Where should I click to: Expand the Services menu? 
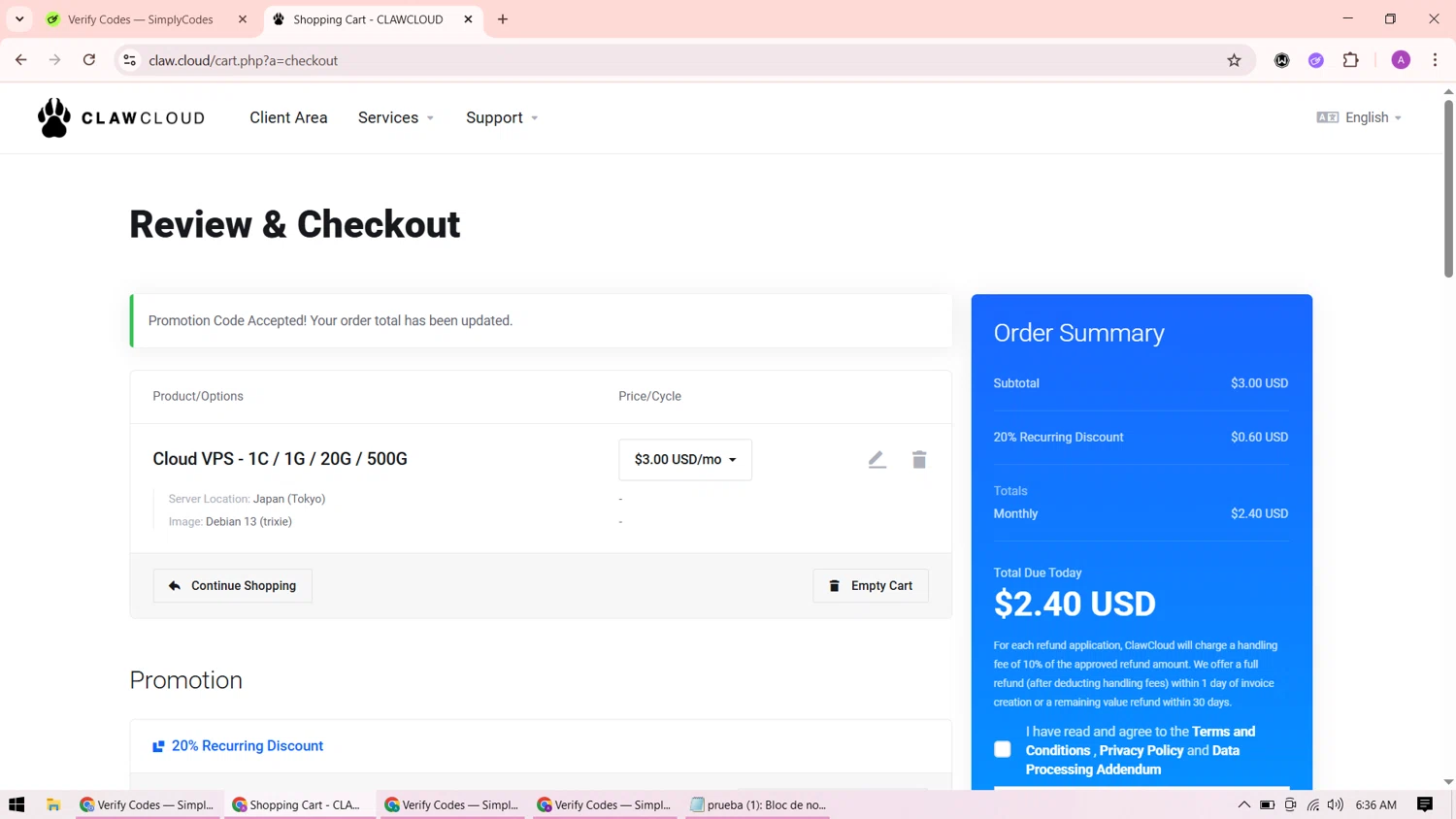click(x=396, y=117)
